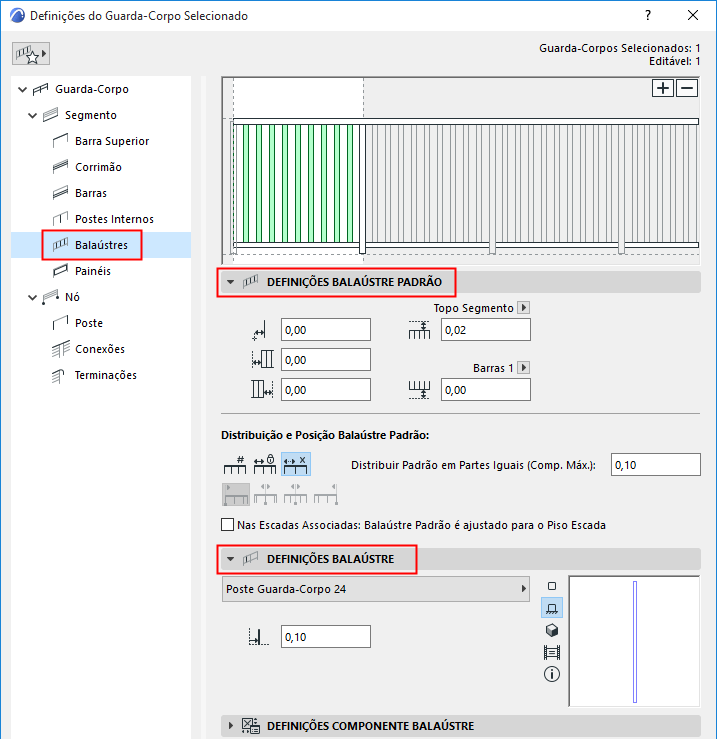Toggle distribute pattern in equal parts option

coord(296,465)
